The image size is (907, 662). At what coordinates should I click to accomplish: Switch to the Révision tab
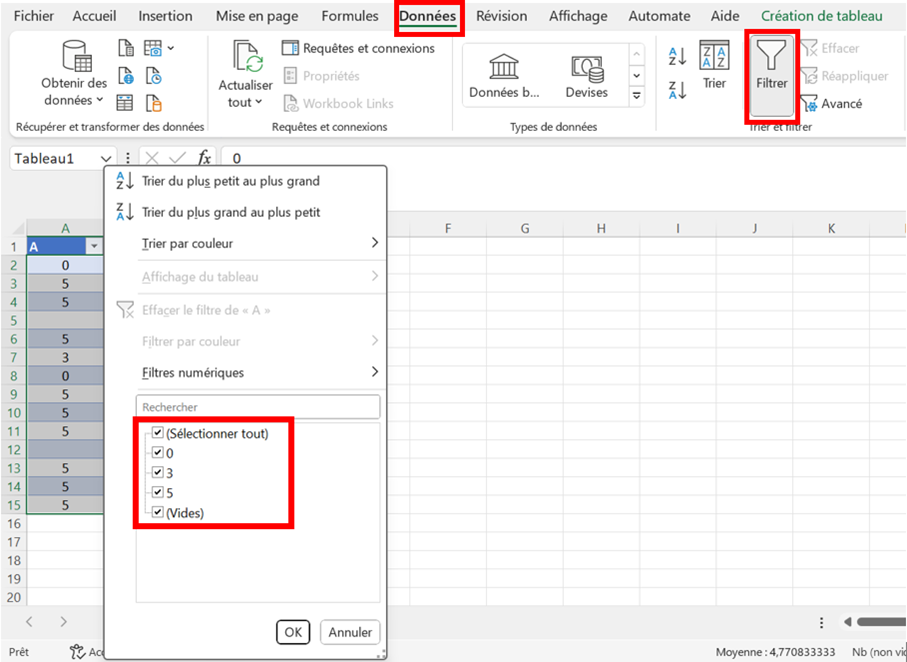(x=502, y=16)
